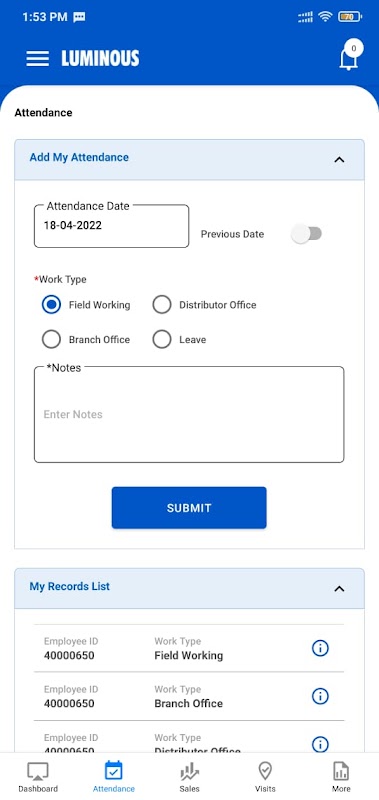
Task: Open info for Branch Office record
Action: (320, 696)
